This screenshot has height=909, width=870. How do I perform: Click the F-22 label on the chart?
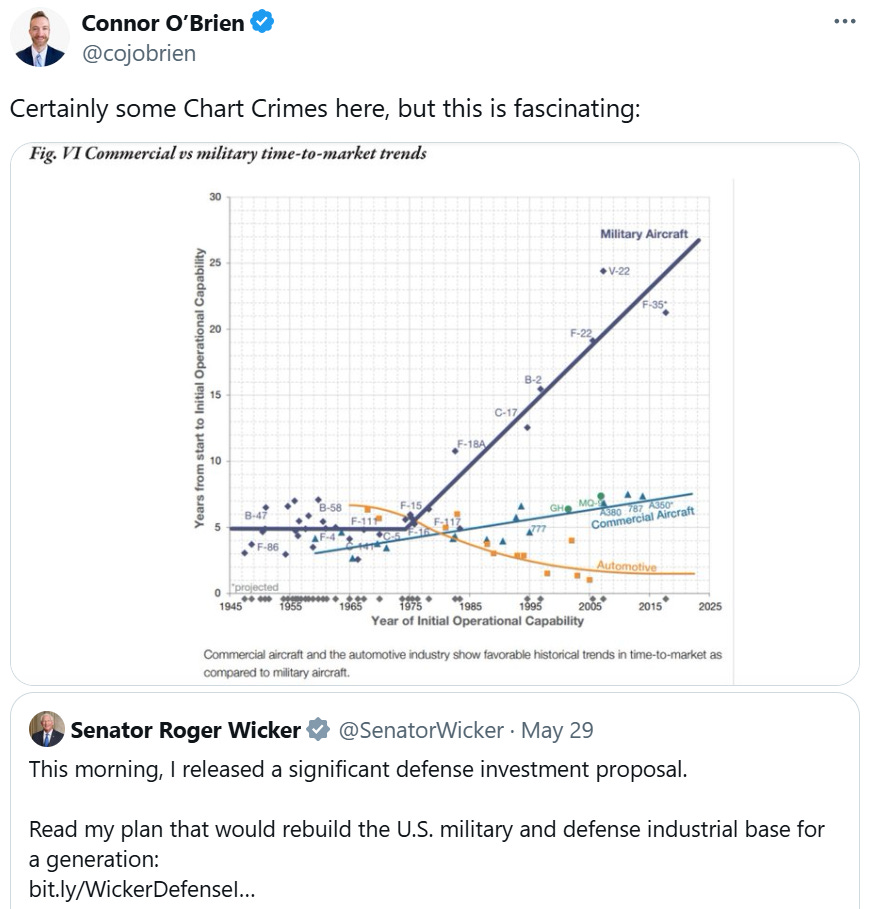pos(581,332)
